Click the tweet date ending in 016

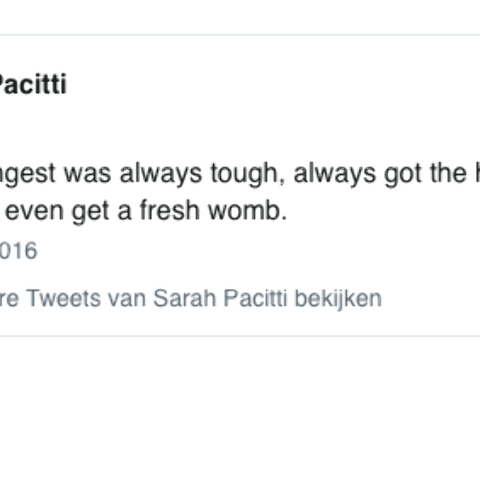click(18, 251)
